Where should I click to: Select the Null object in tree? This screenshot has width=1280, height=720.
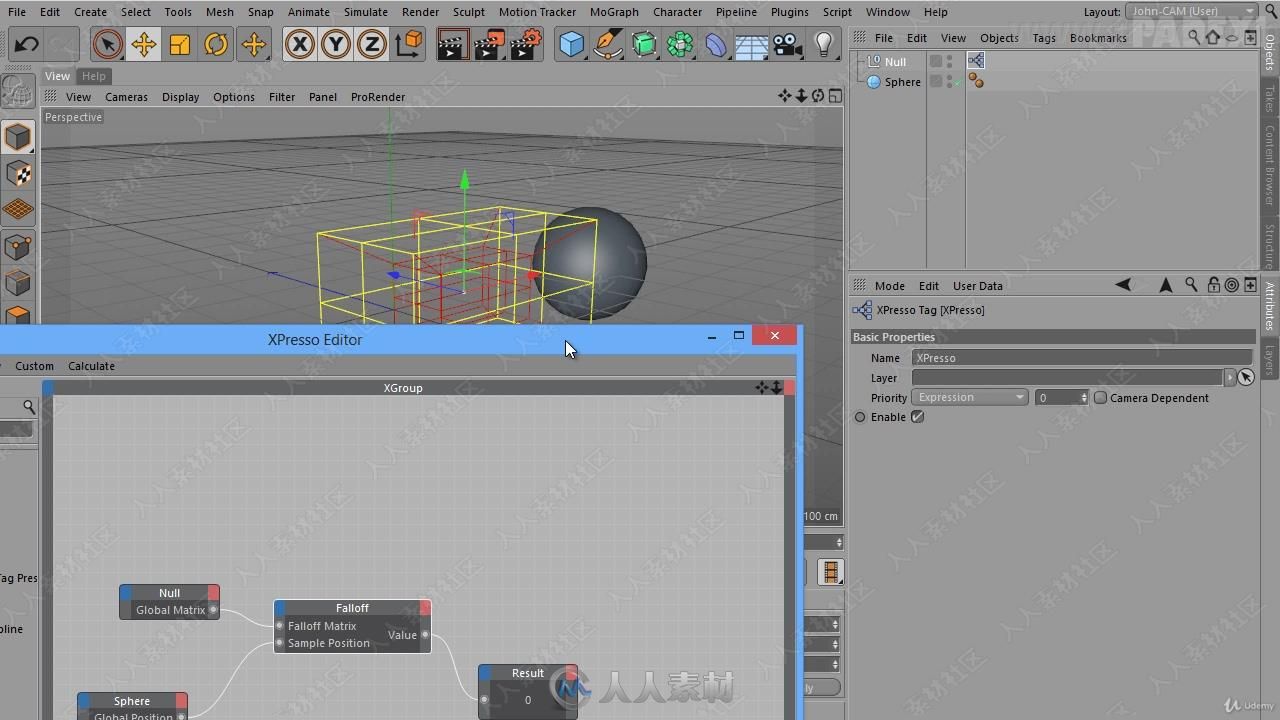tap(895, 61)
